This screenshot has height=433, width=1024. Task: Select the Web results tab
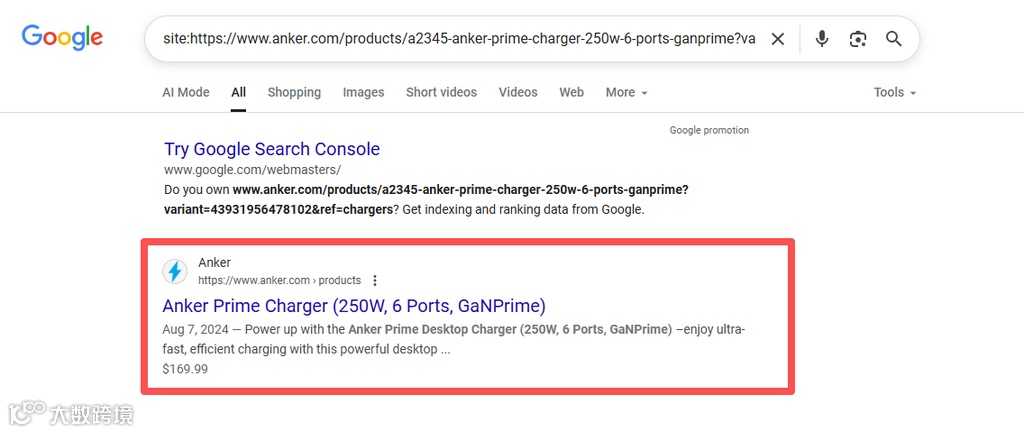click(571, 92)
